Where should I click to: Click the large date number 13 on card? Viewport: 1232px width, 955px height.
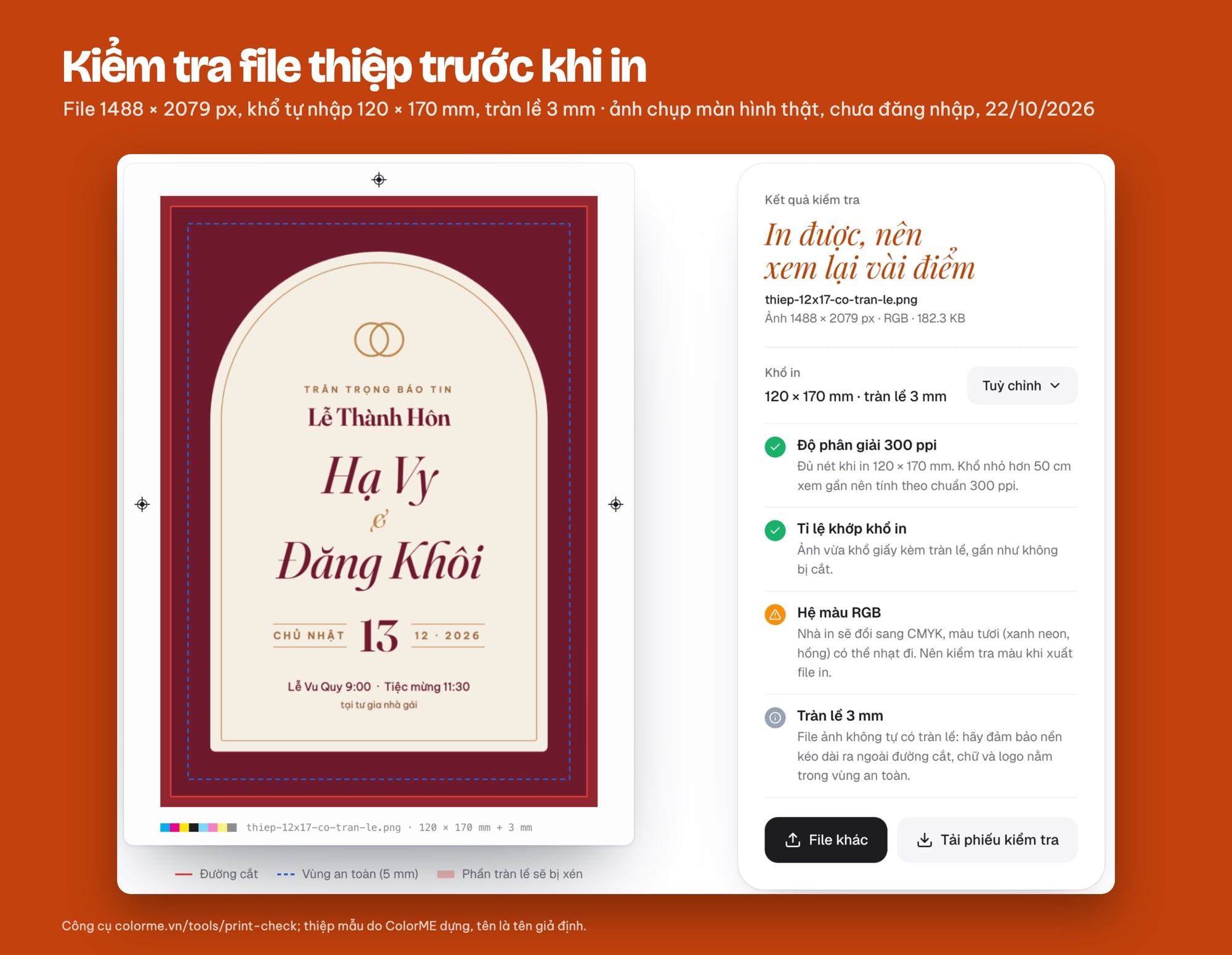coord(379,636)
